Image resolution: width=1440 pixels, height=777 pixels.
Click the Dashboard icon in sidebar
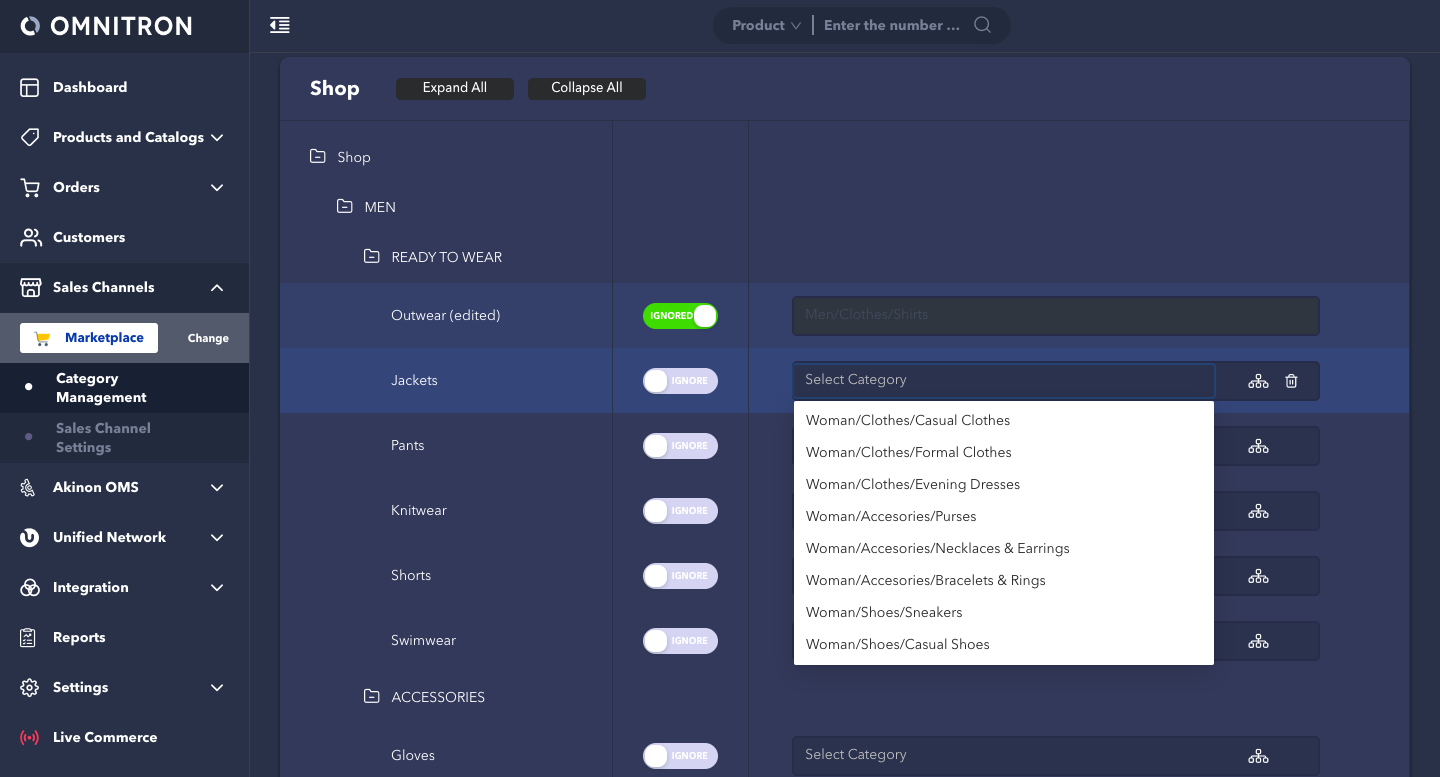tap(30, 88)
